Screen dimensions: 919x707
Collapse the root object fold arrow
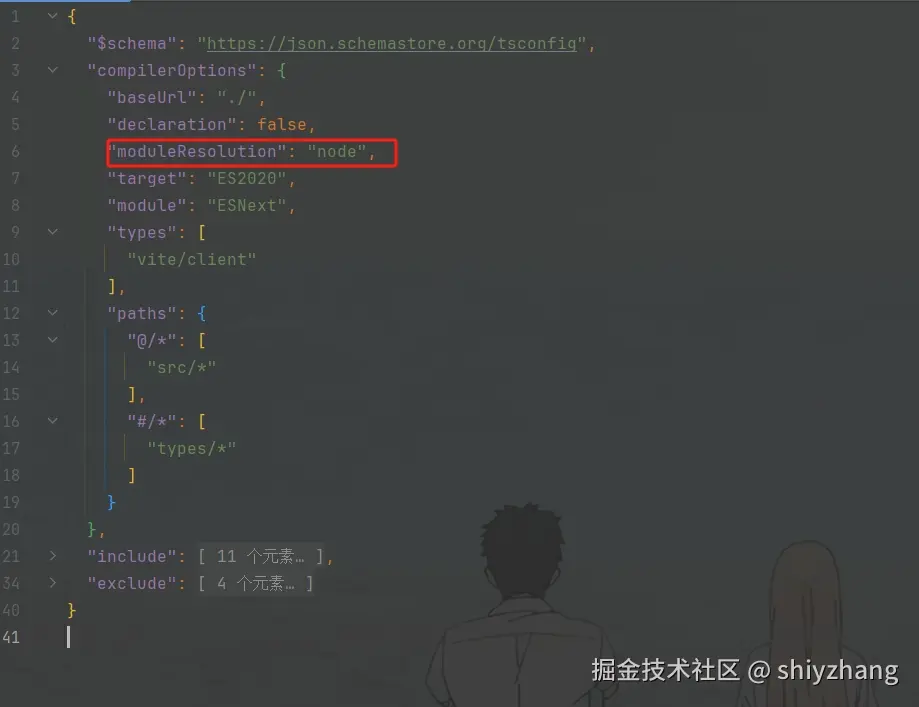pyautogui.click(x=53, y=16)
